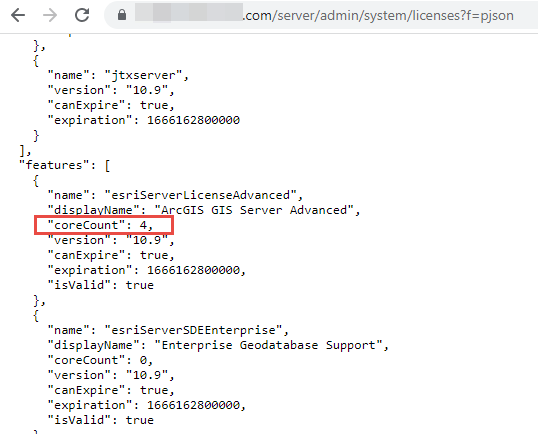Click jtxserver expiration 1666162800000 value
538x434 pixels.
point(194,120)
